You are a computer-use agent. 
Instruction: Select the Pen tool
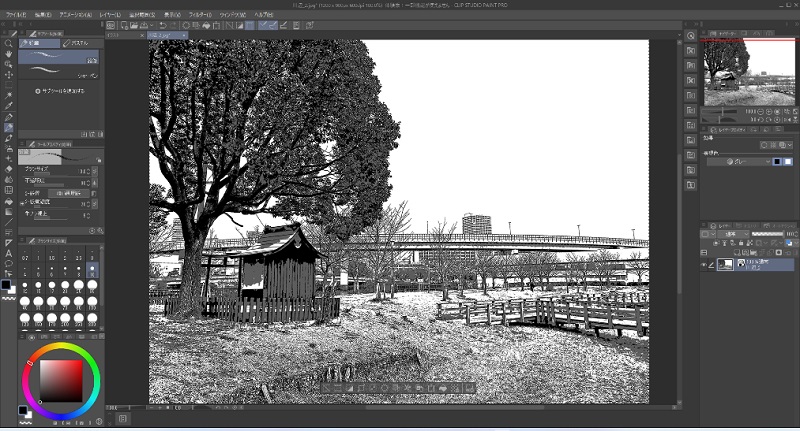9,117
